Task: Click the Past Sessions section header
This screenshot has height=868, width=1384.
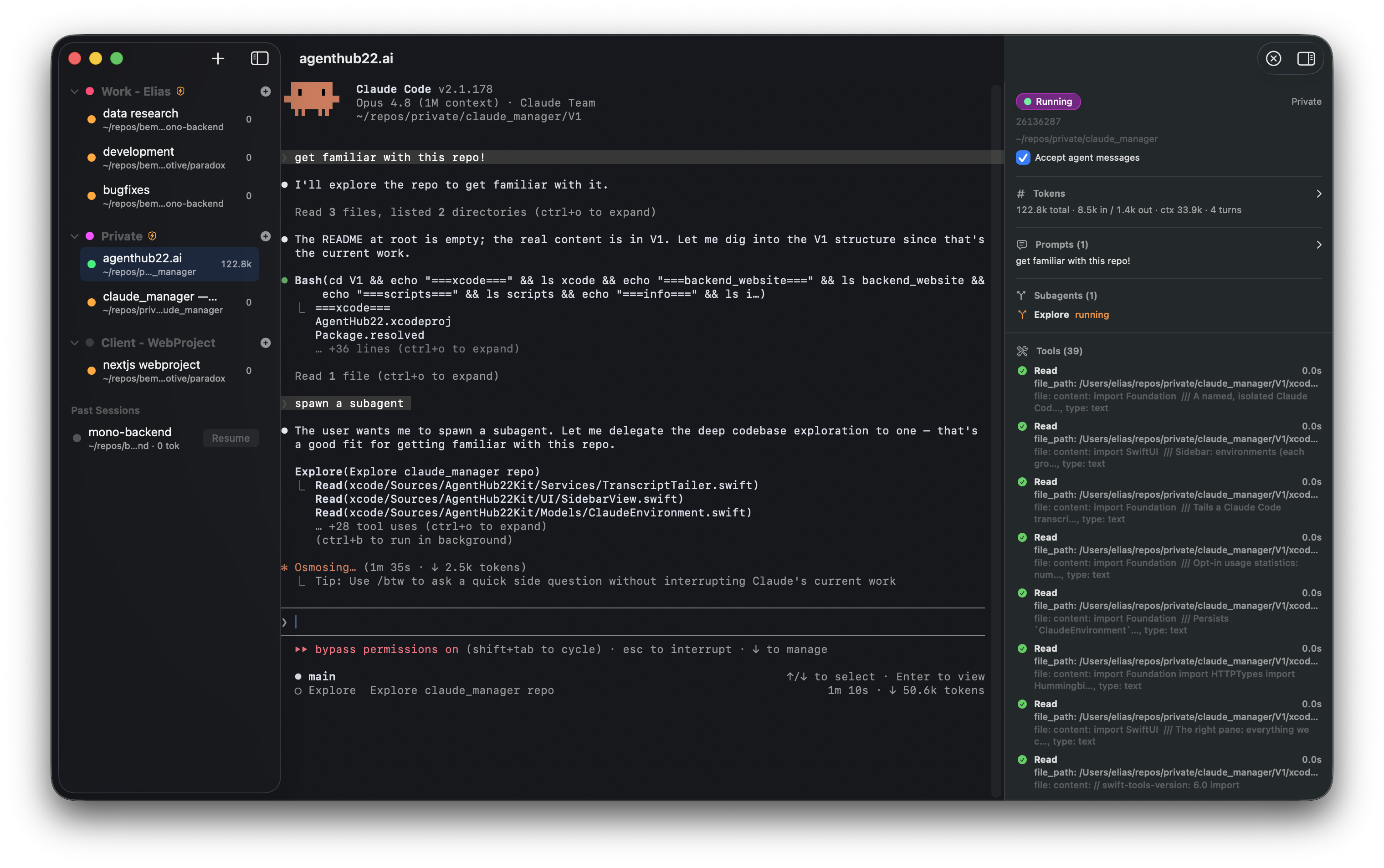Action: (105, 411)
